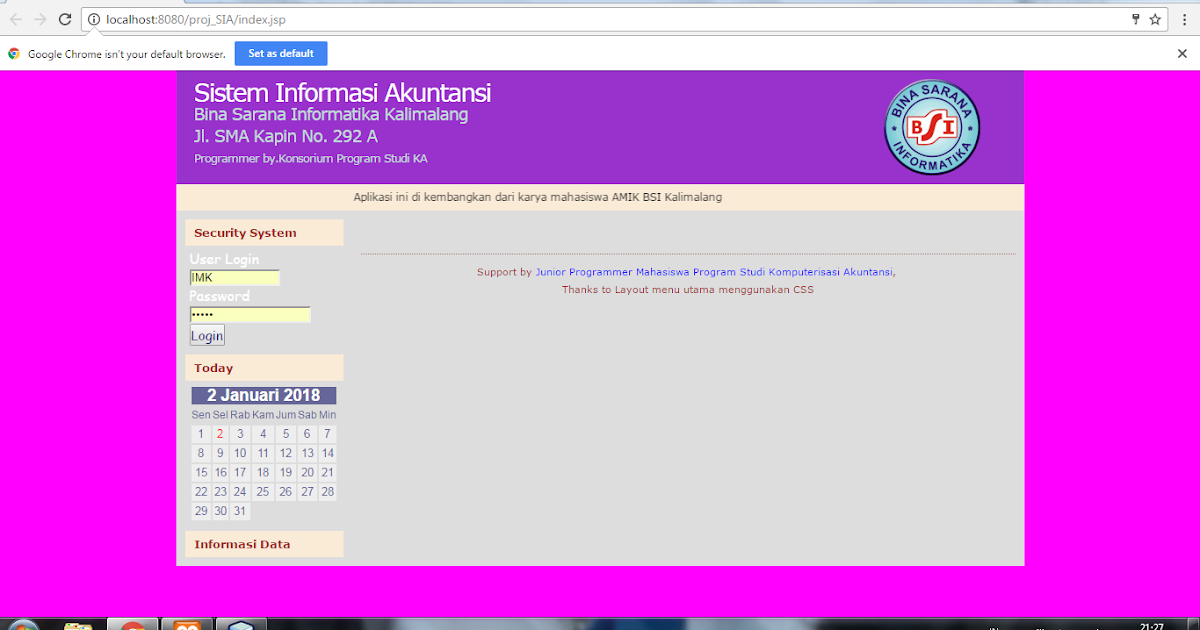
Task: Select day 25 in the calendar
Action: pyautogui.click(x=262, y=492)
